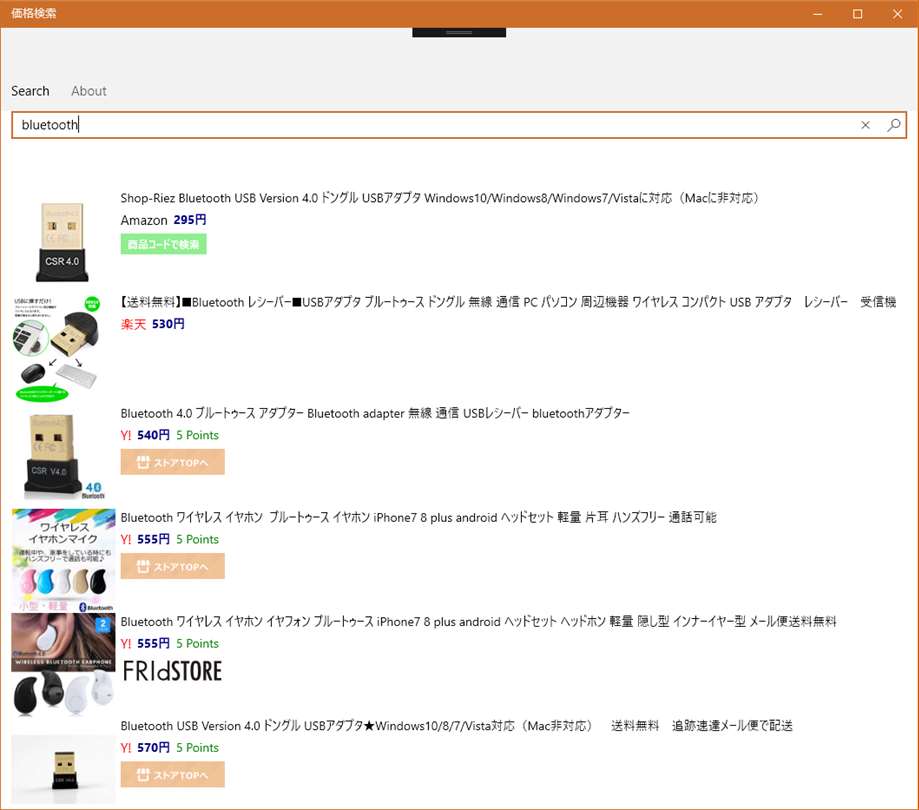
Task: Click the dark handle bar at top center
Action: (x=459, y=32)
